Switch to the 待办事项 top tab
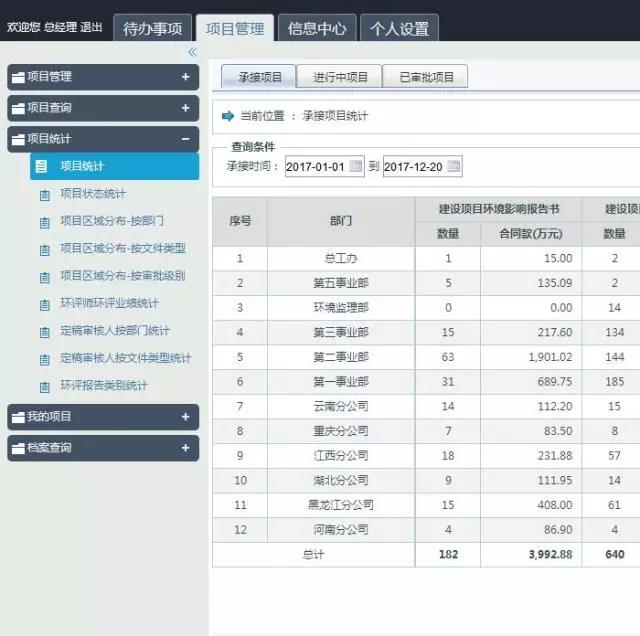The width and height of the screenshot is (640, 636). [x=152, y=29]
